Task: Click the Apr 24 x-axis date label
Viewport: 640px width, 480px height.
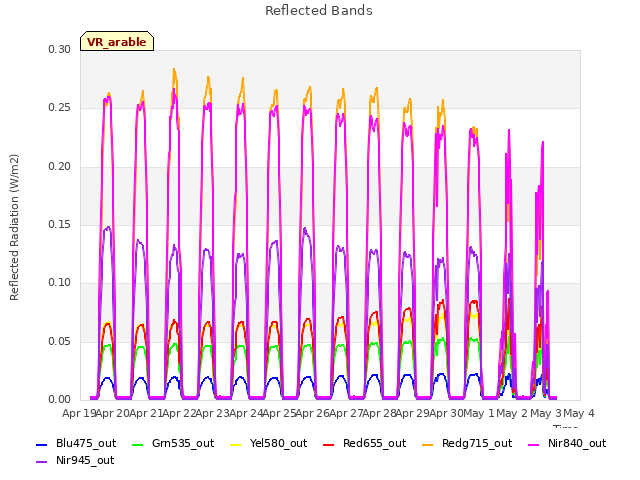Action: pos(246,413)
